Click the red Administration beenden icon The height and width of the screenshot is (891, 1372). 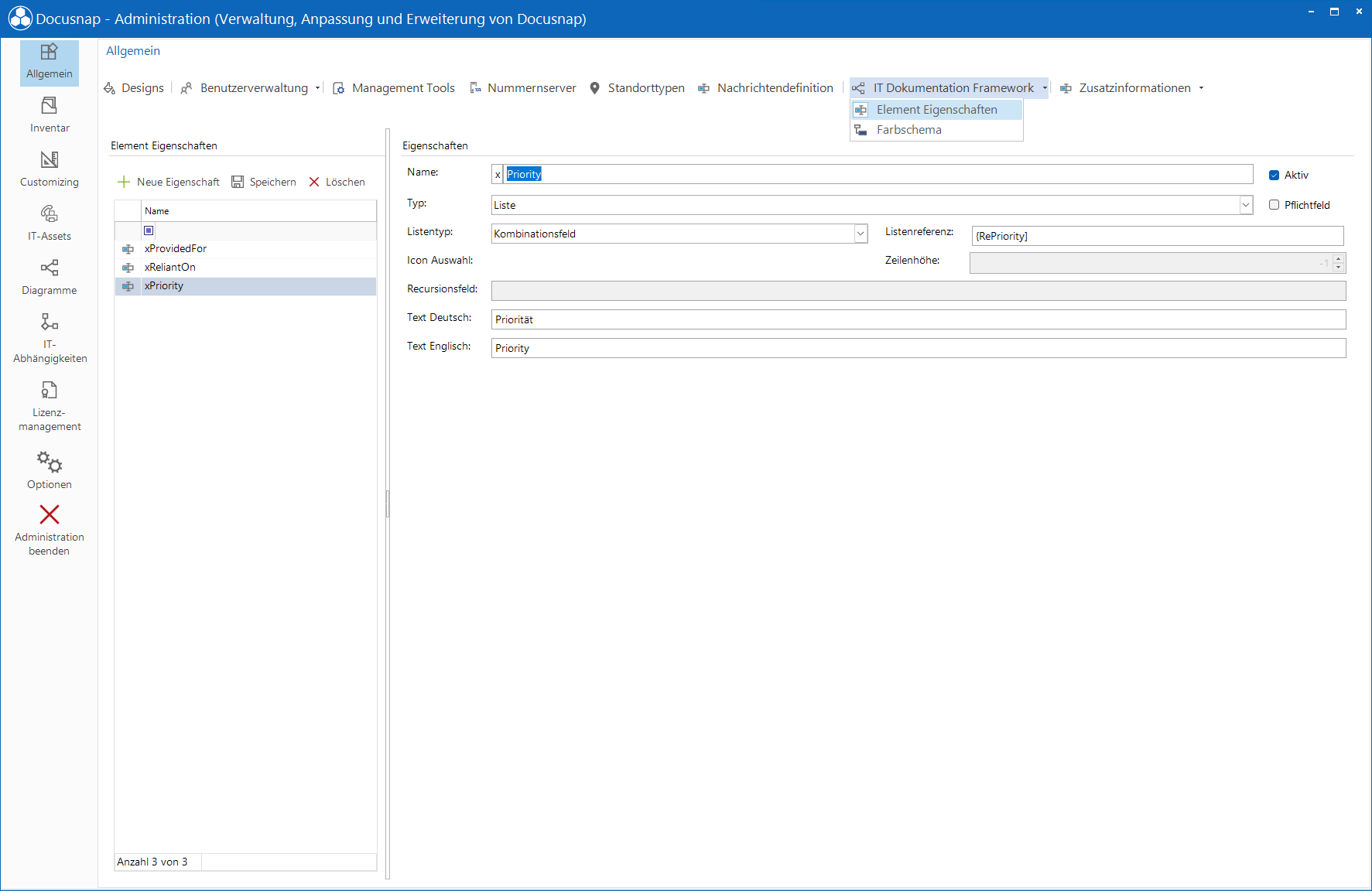point(50,514)
